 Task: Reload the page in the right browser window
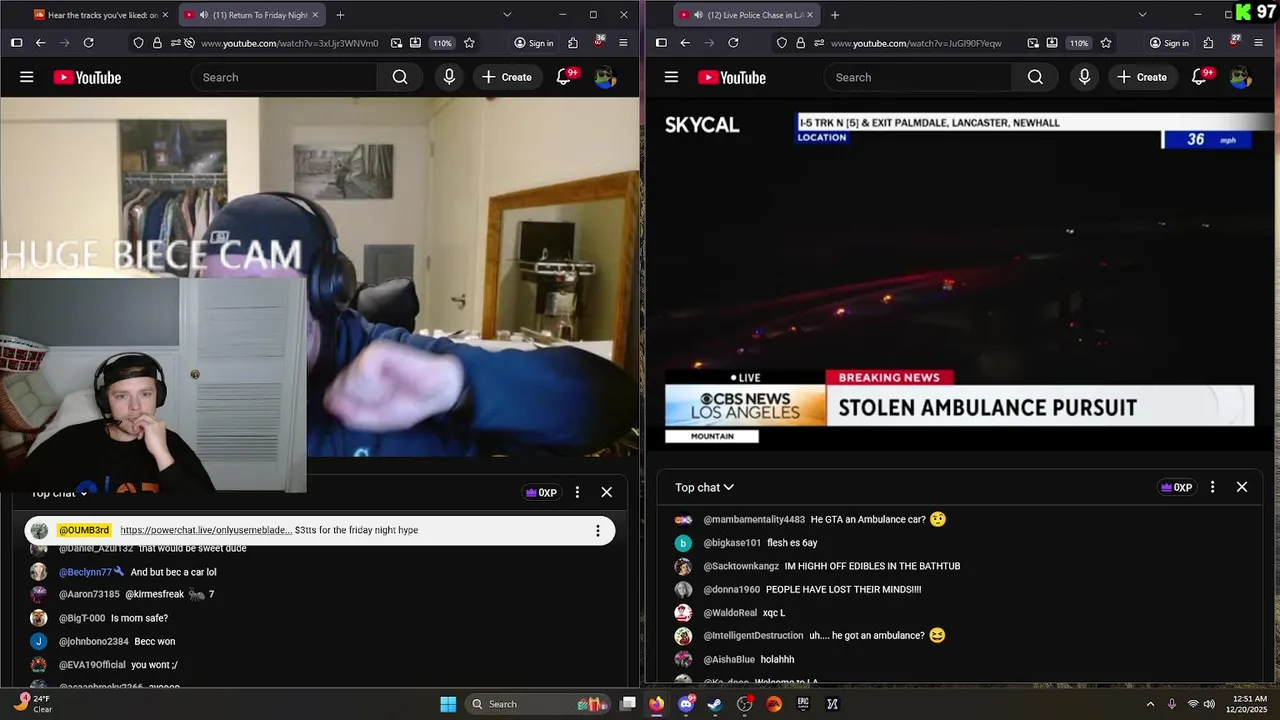[733, 43]
